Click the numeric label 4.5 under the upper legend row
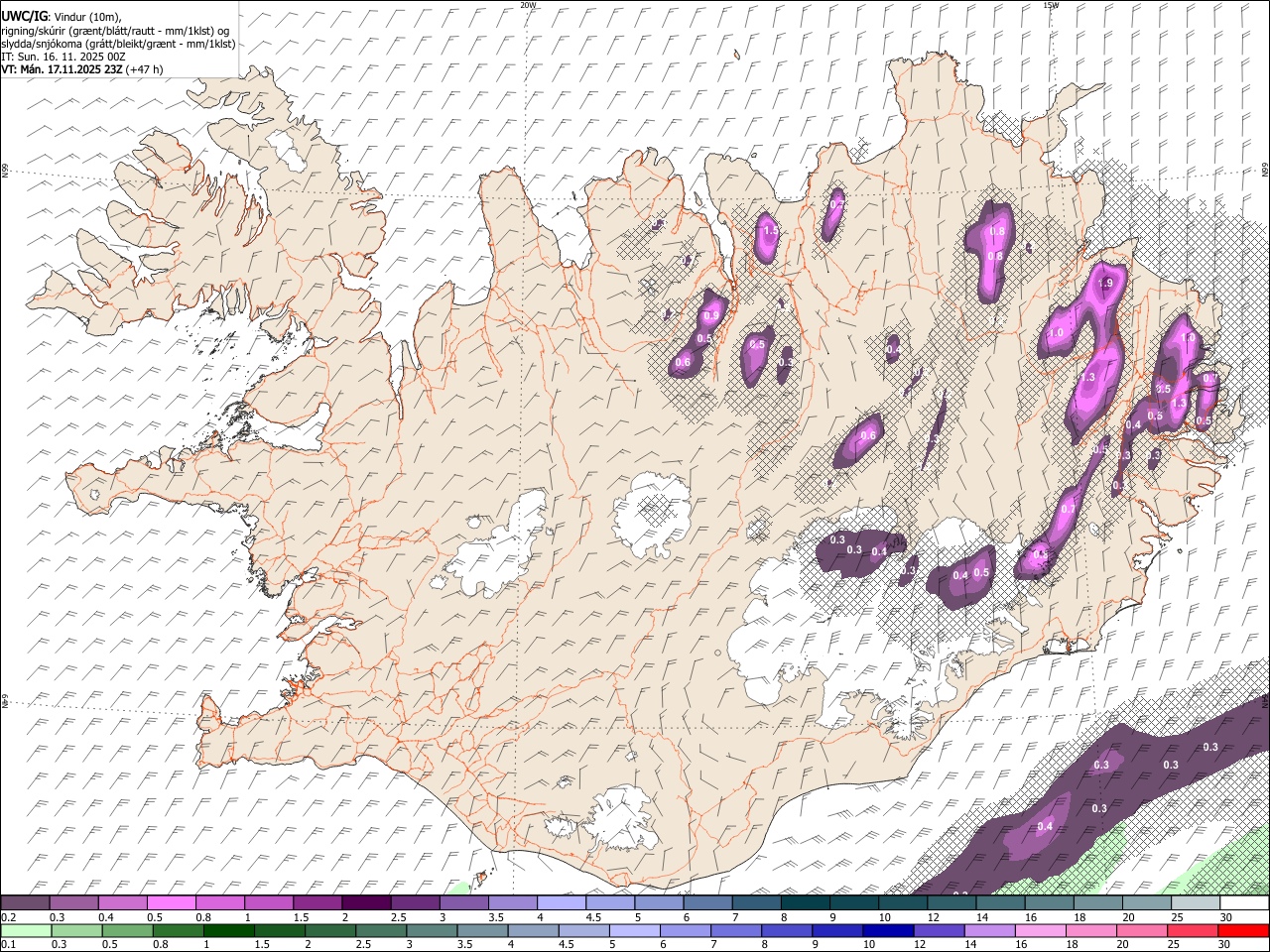1270x952 pixels. pyautogui.click(x=593, y=917)
